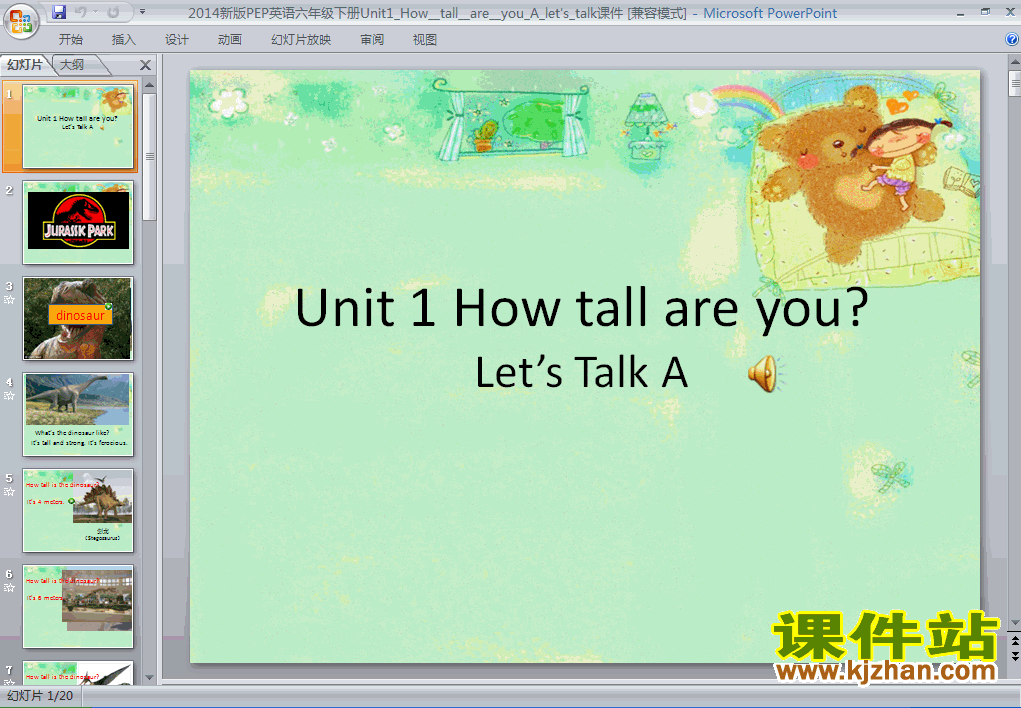Image resolution: width=1021 pixels, height=708 pixels.
Task: Click the speaker sound icon on the slide
Action: [766, 374]
